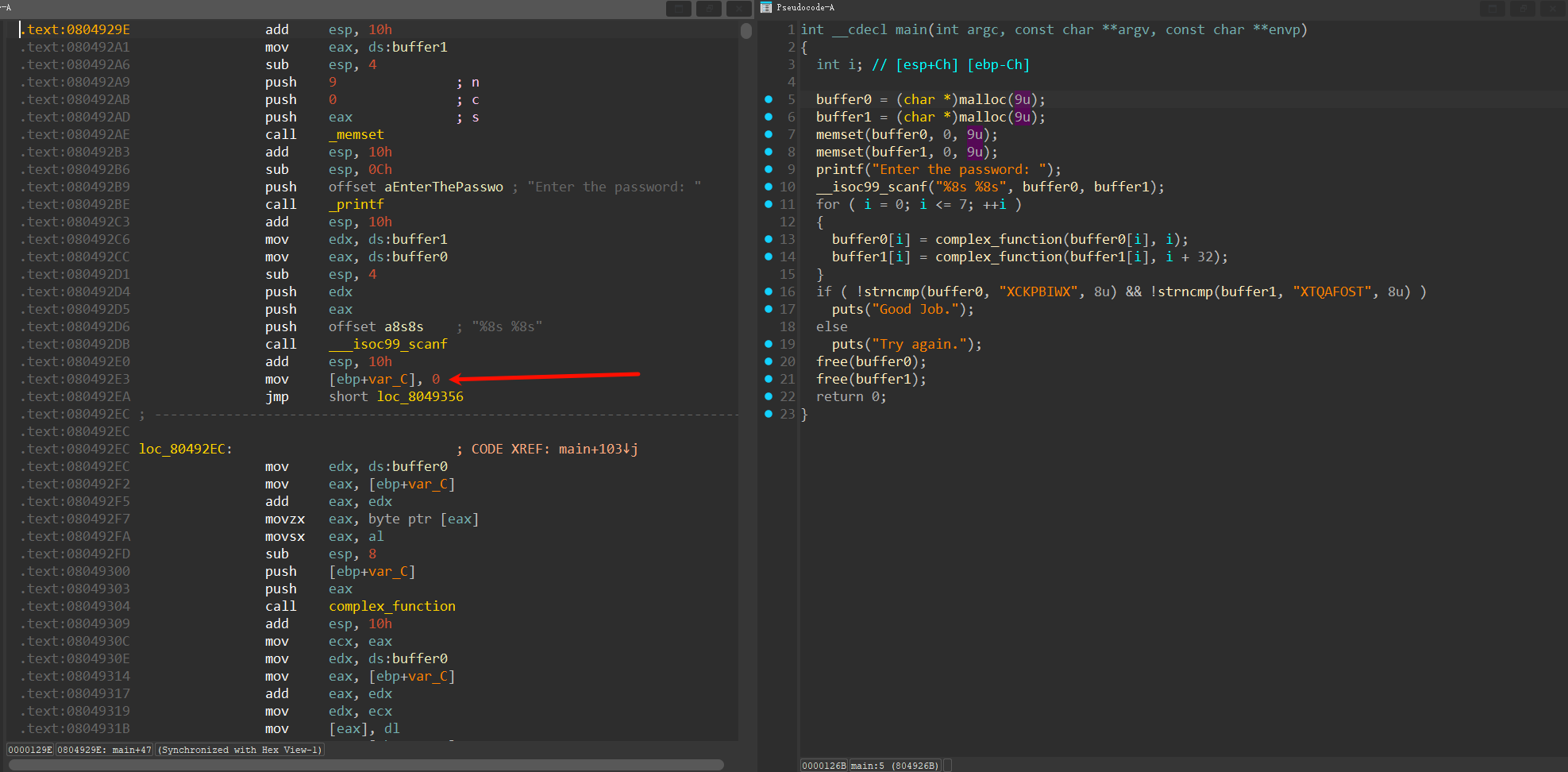
Task: Set breakpoint dot on pseudocode line 8
Action: coord(769,152)
